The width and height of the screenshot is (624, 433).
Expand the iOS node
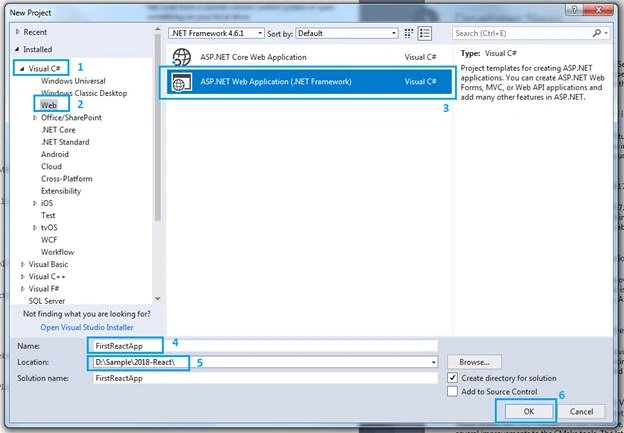35,203
